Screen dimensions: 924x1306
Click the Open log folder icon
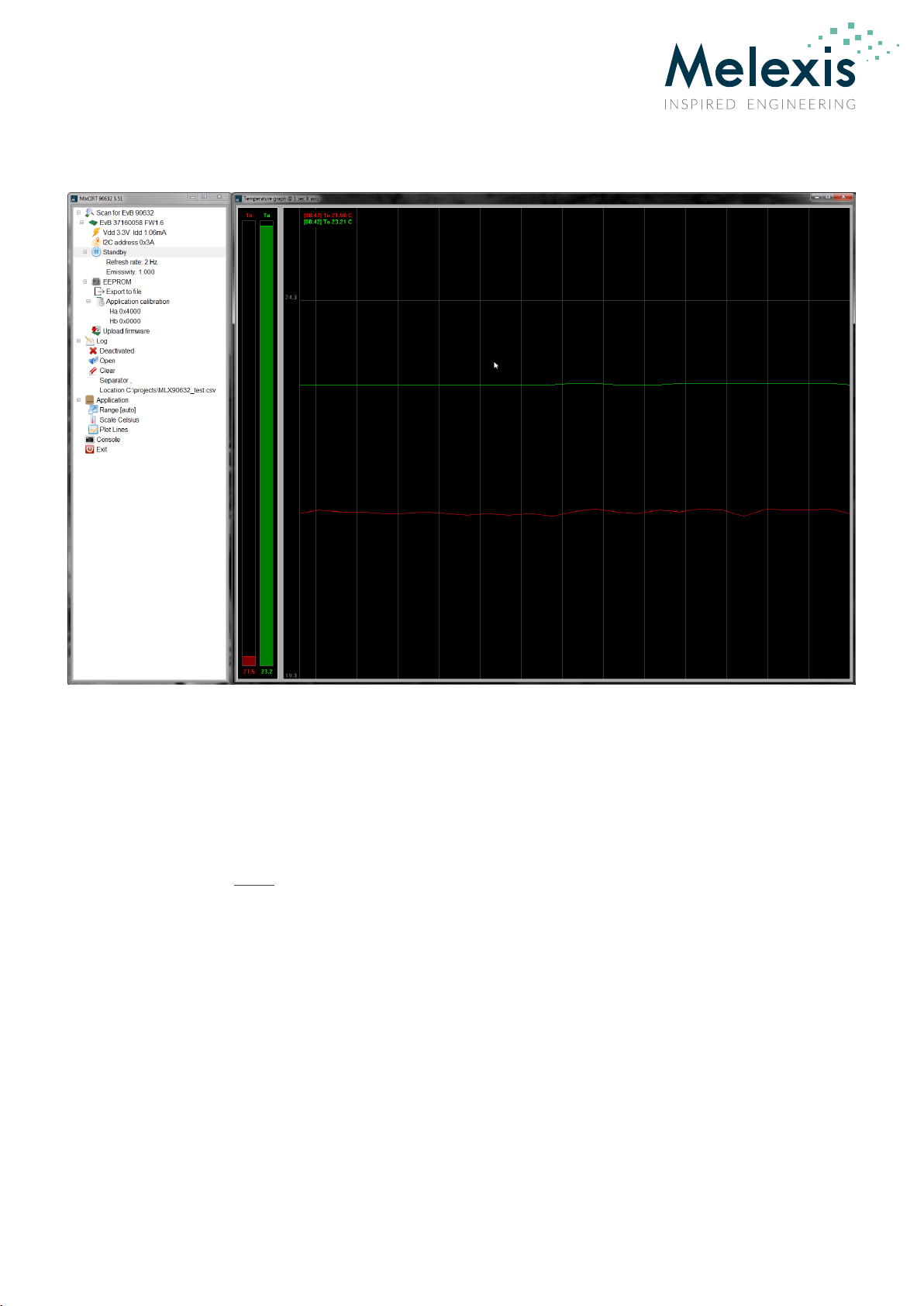click(93, 361)
